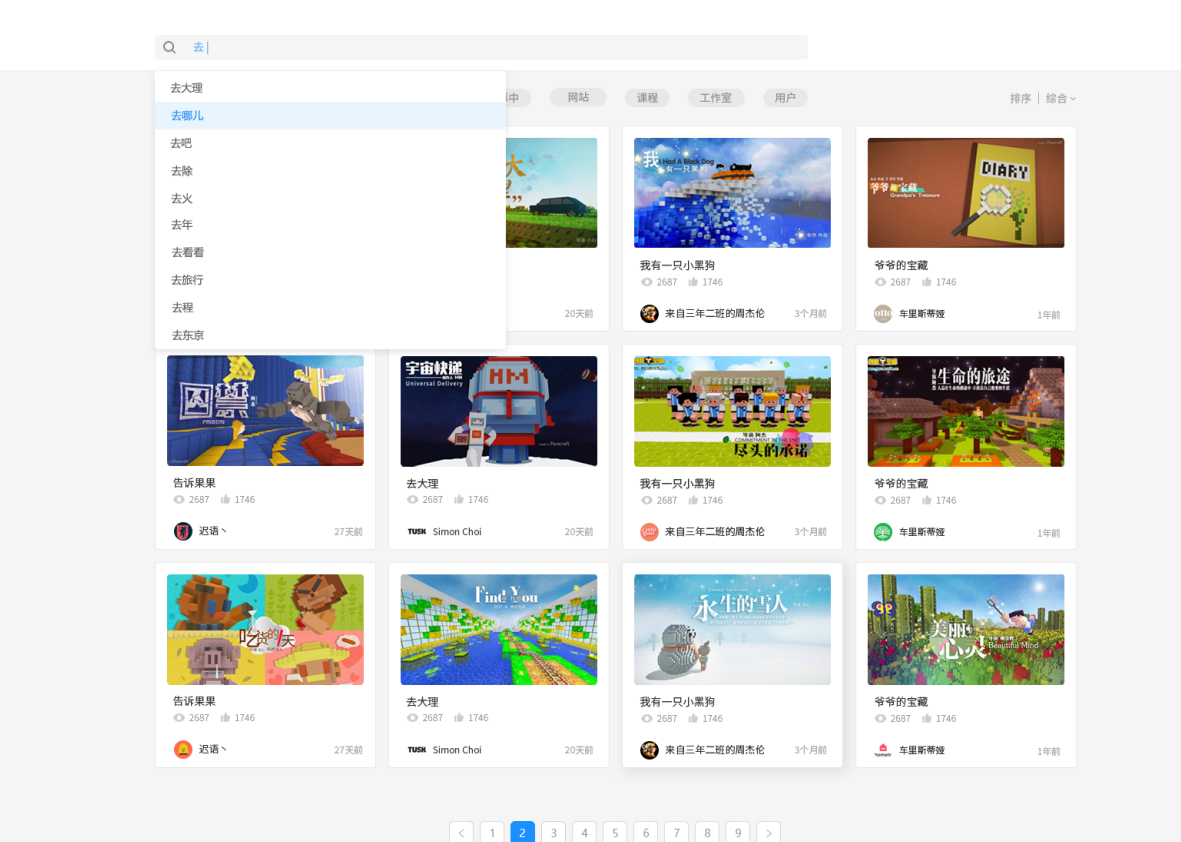
Task: Click TUSK logo on 宇宙快递 card
Action: pos(417,532)
